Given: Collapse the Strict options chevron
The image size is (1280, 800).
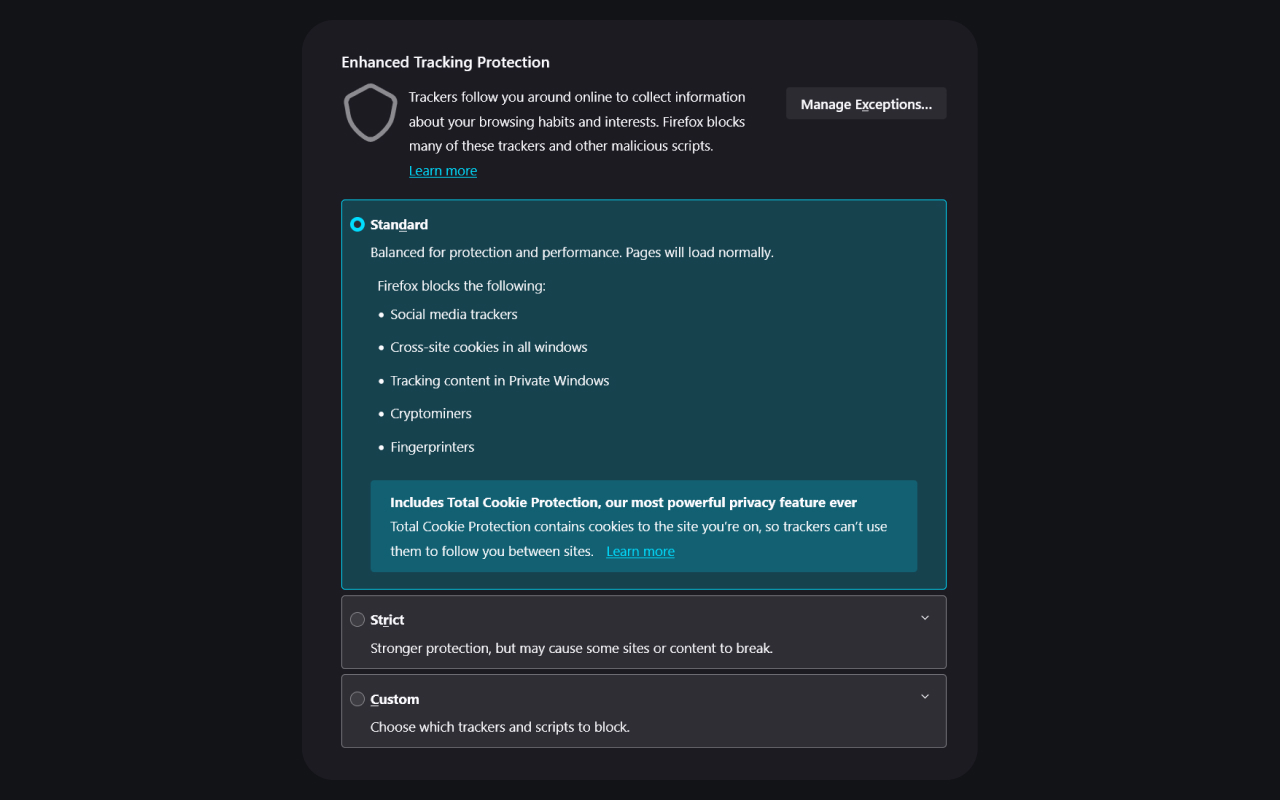Looking at the screenshot, I should 925,617.
